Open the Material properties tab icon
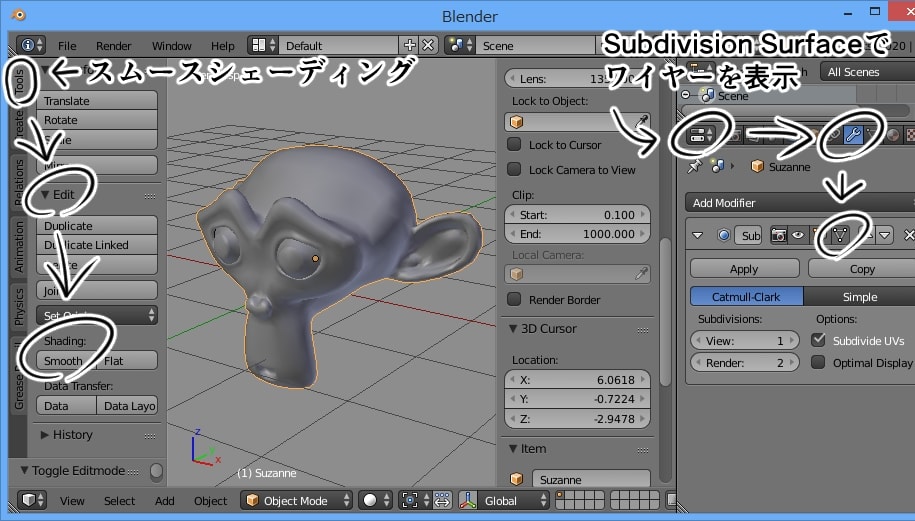This screenshot has width=915, height=521. 893,135
